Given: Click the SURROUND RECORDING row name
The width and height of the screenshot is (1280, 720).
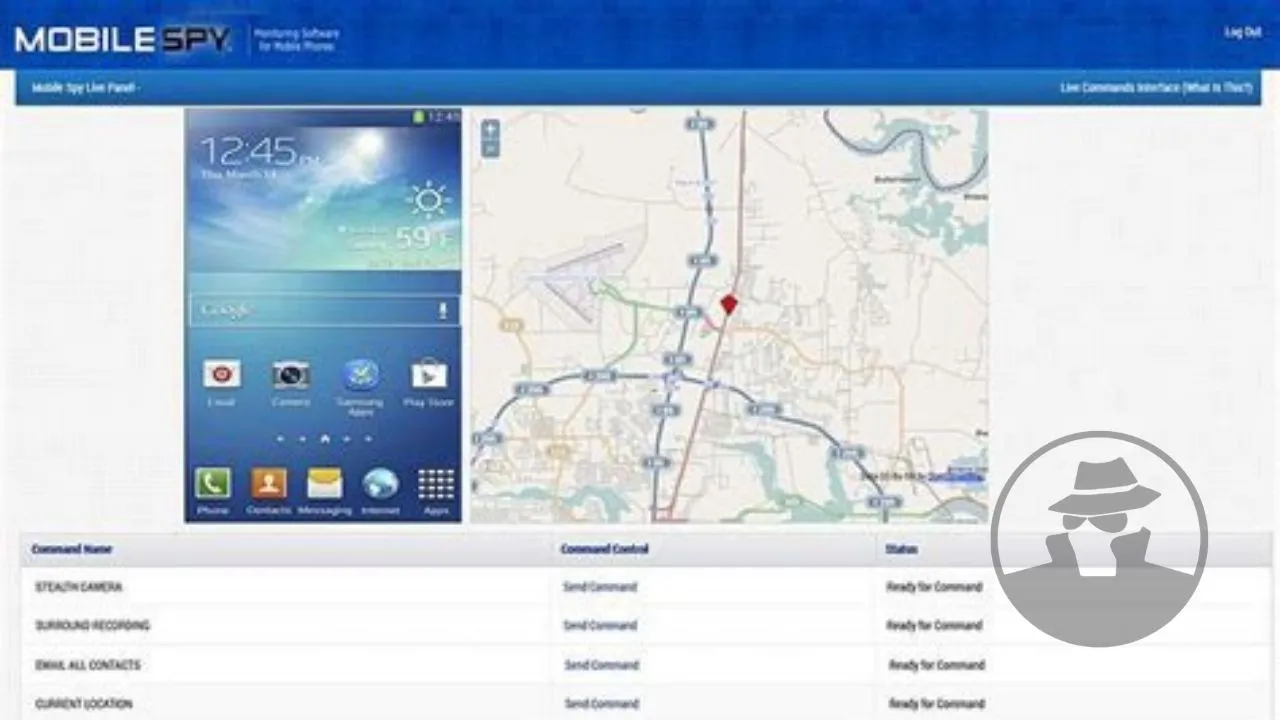Looking at the screenshot, I should (x=92, y=626).
